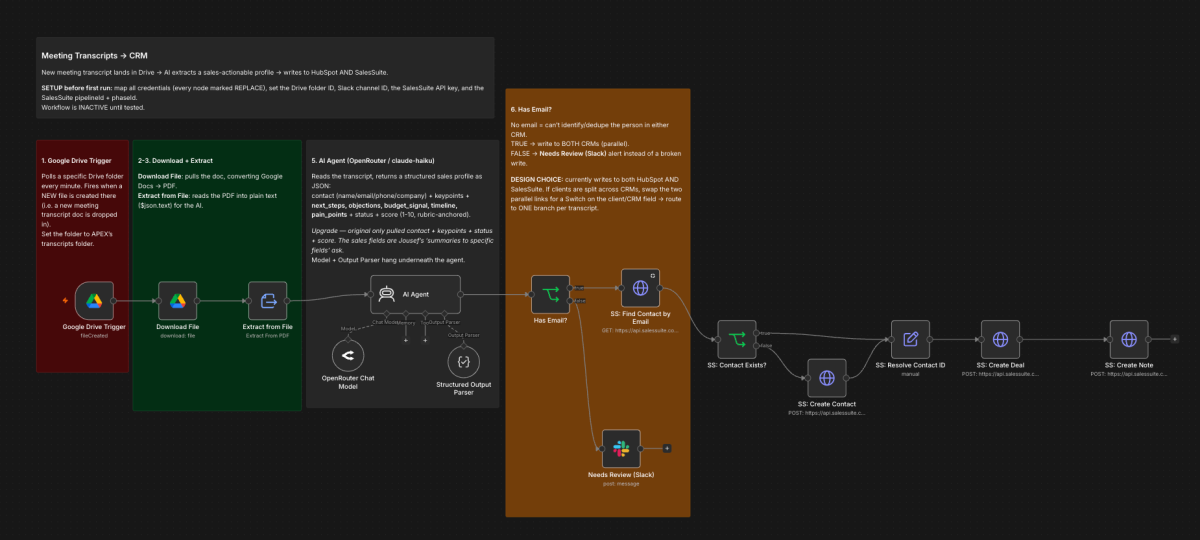Select the Meeting Transcripts → CRM sticky note
Image resolution: width=1200 pixels, height=540 pixels.
(x=265, y=79)
